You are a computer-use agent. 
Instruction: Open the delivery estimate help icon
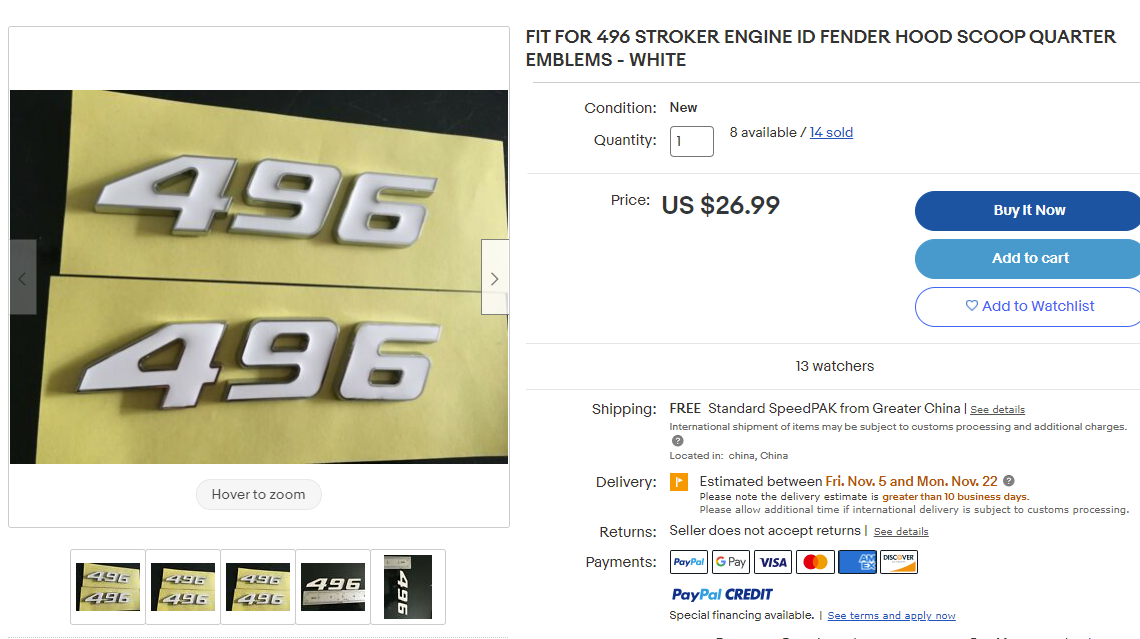pos(1008,481)
